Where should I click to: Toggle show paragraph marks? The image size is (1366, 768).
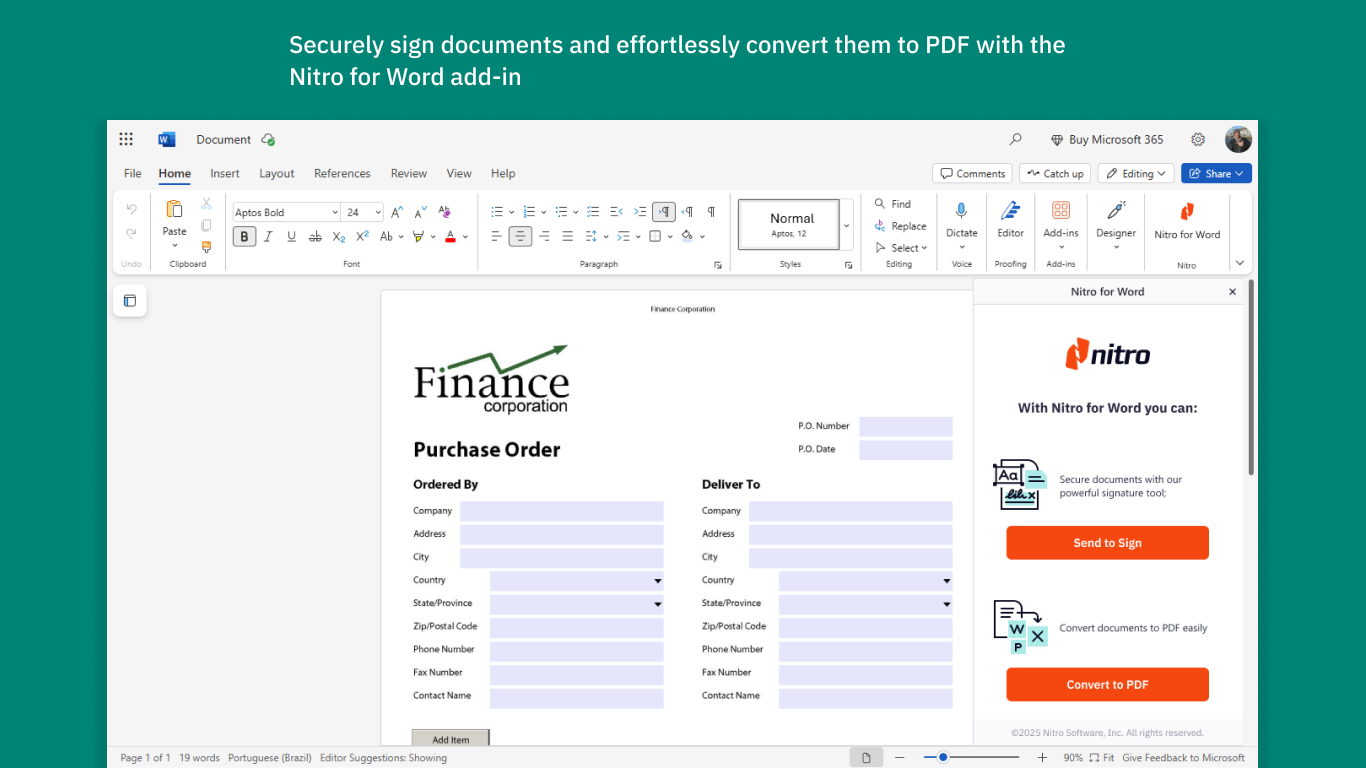[711, 212]
